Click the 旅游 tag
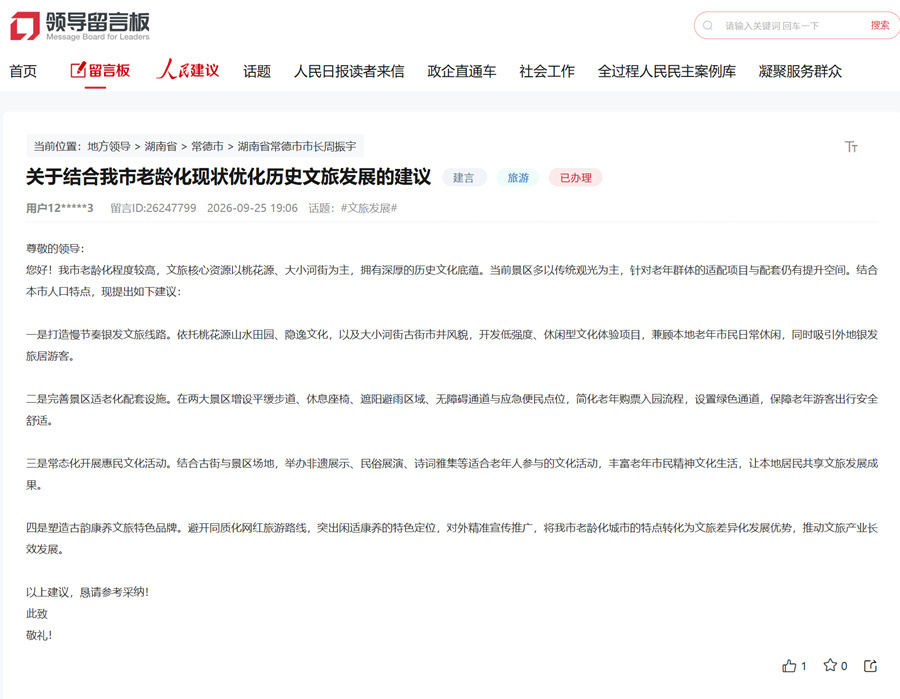The width and height of the screenshot is (900, 699). [518, 178]
